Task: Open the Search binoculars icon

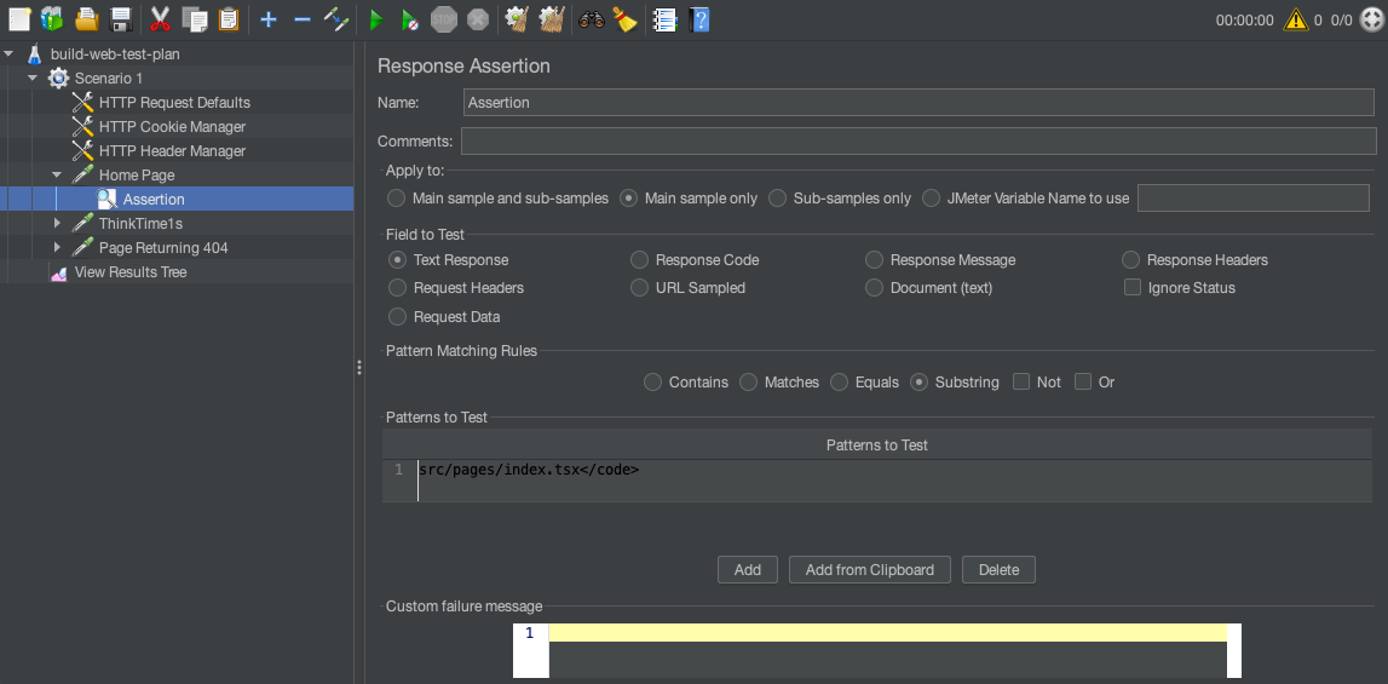Action: pyautogui.click(x=590, y=17)
